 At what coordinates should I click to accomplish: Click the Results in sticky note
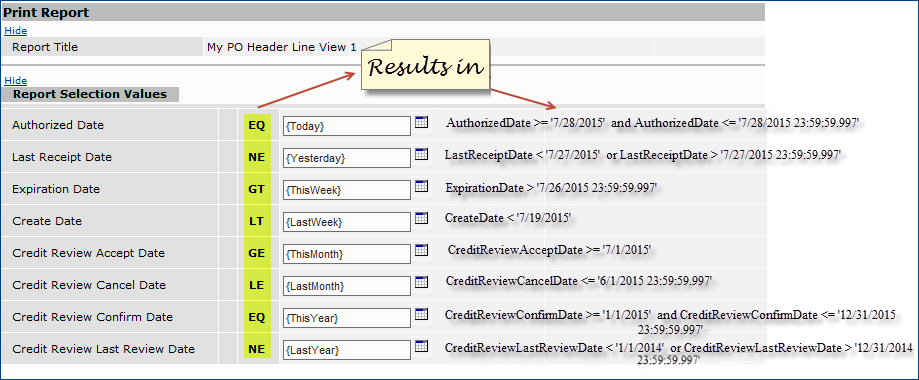pyautogui.click(x=425, y=65)
